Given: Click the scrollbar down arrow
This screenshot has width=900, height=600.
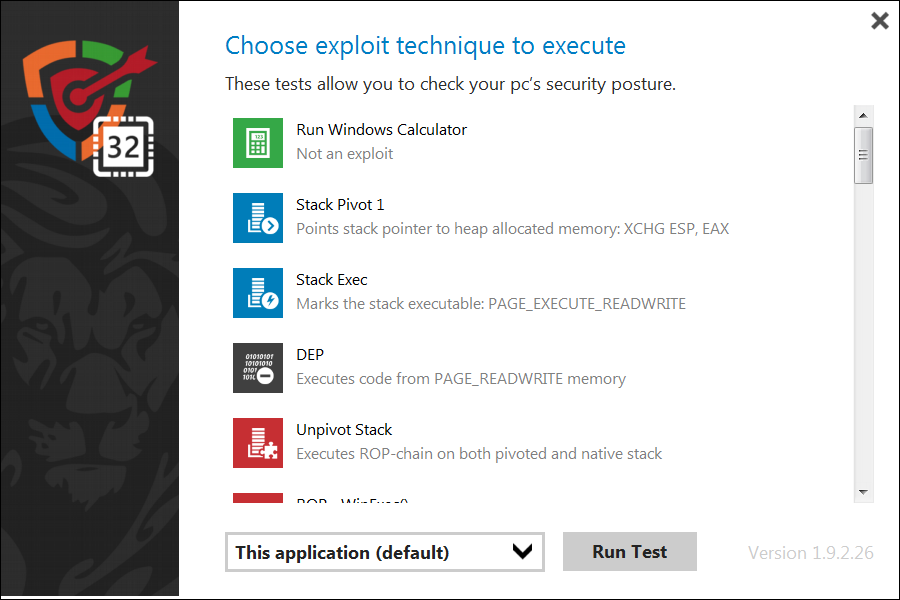Looking at the screenshot, I should click(x=863, y=492).
